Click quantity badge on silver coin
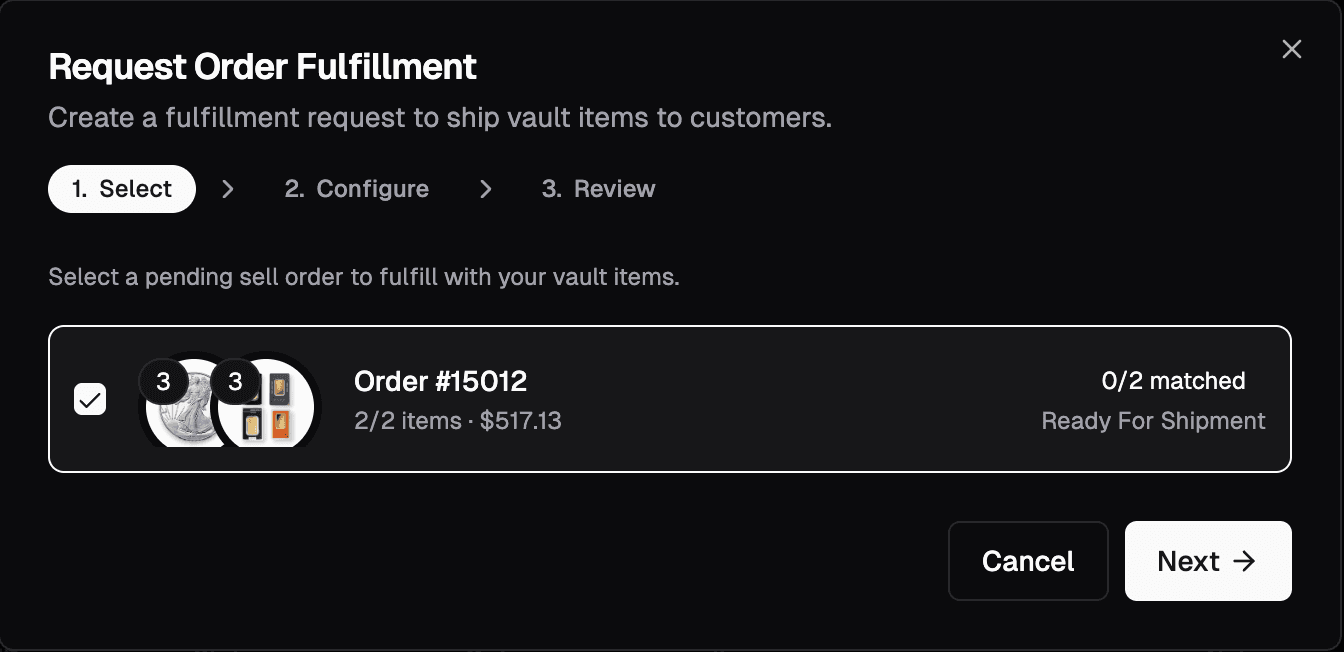 pos(163,382)
